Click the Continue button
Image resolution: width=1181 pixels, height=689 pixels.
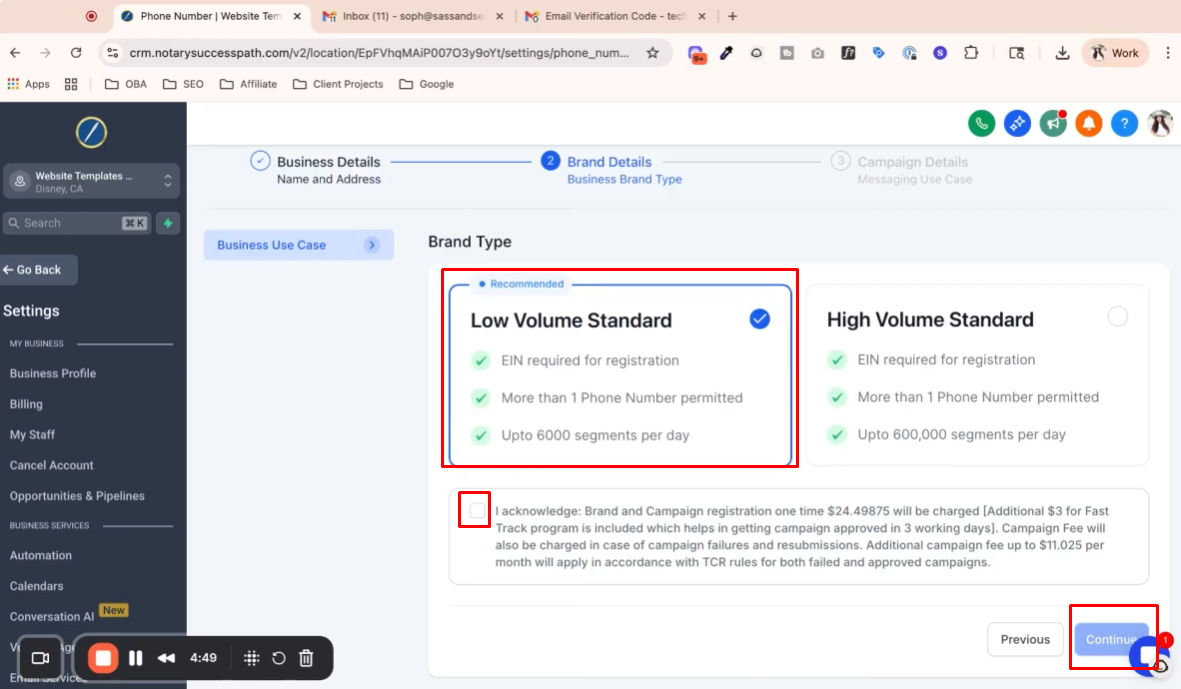(x=1111, y=639)
